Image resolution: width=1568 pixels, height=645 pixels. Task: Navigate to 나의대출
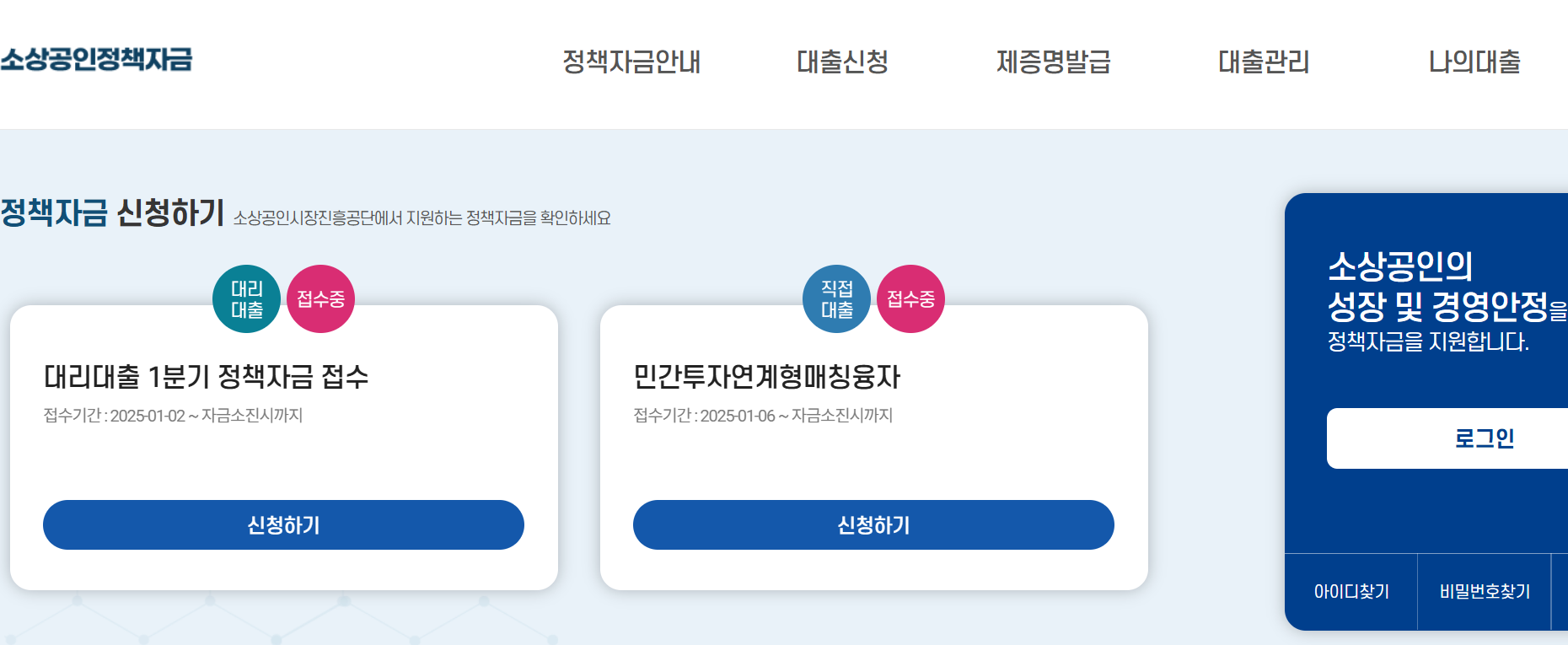1474,62
